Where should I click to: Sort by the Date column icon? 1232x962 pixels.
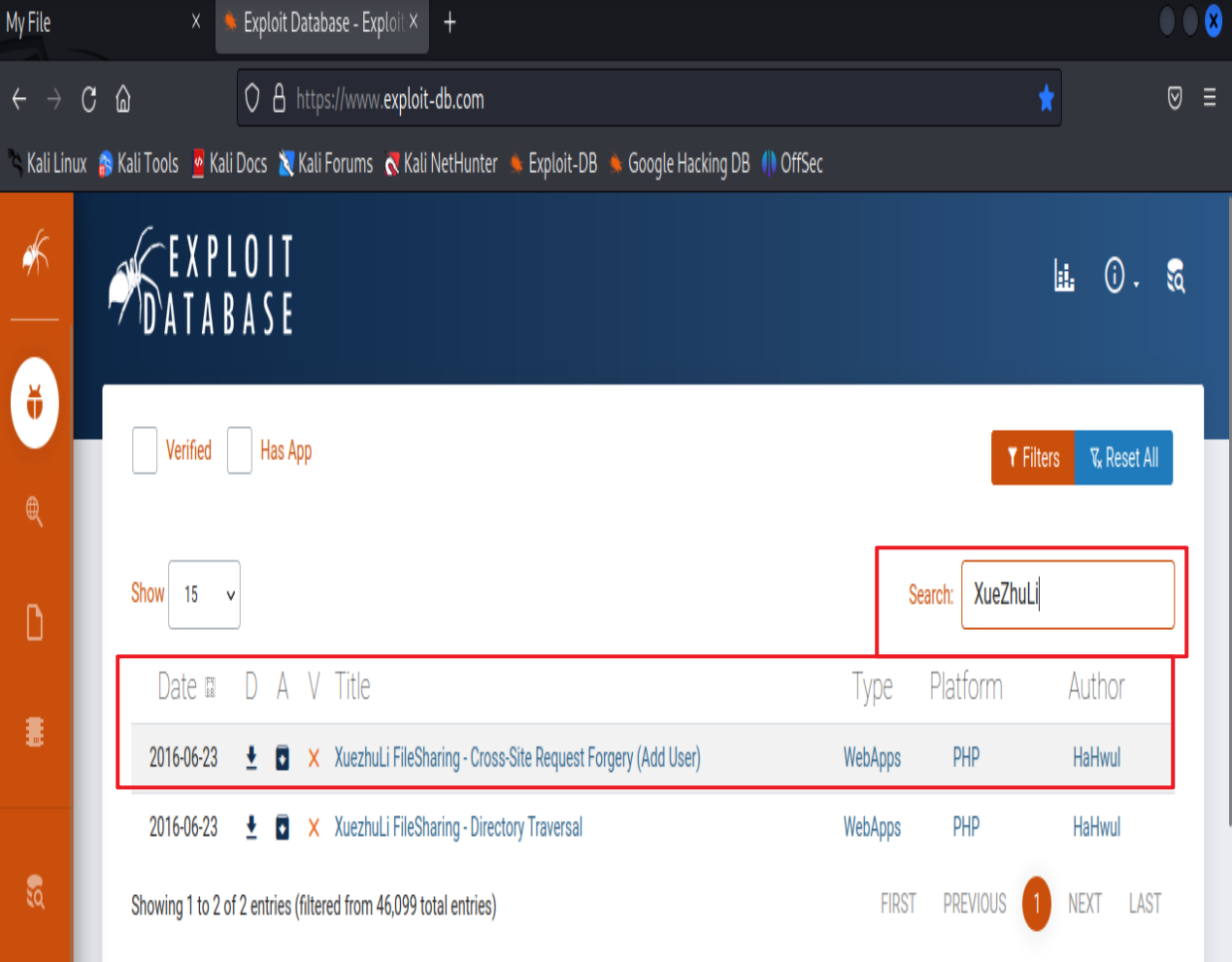210,688
